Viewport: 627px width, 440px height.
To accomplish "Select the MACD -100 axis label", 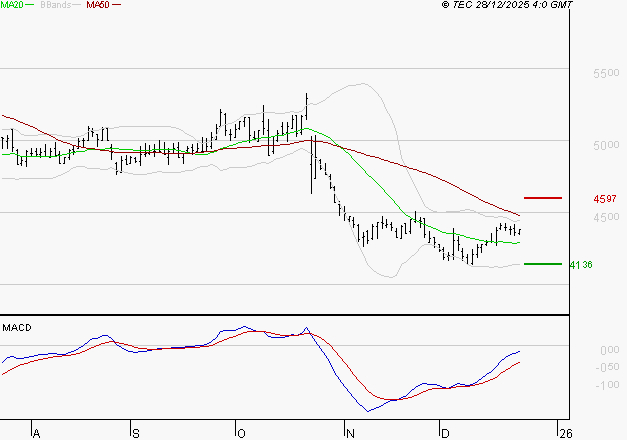I will pos(607,385).
